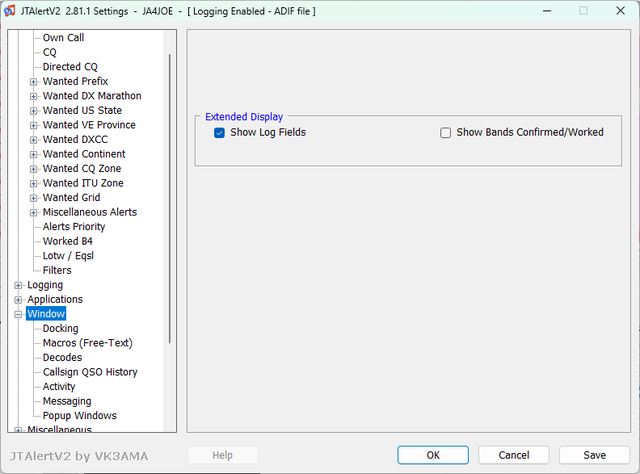Open Decodes window settings
The width and height of the screenshot is (640, 474).
(62, 358)
